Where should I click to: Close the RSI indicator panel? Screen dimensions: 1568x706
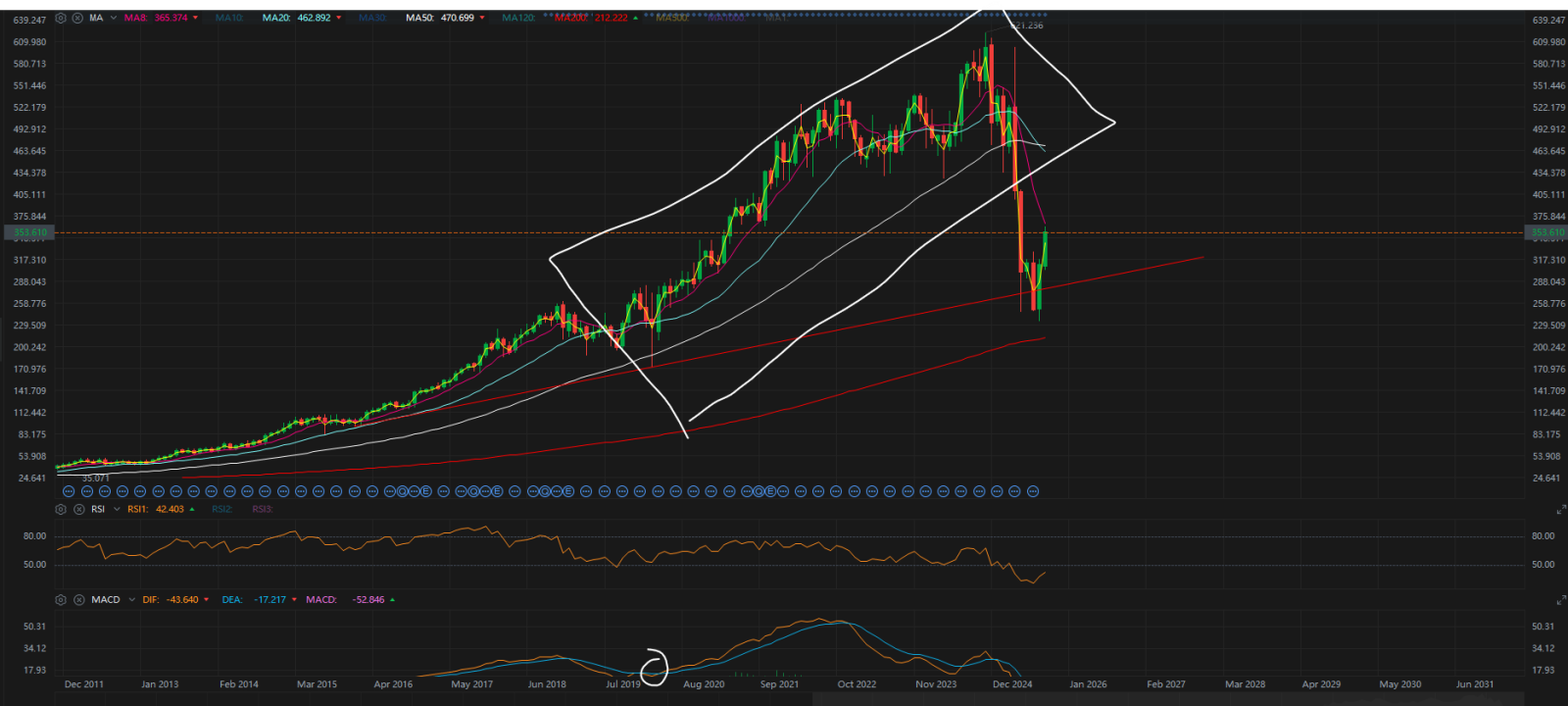coord(77,509)
